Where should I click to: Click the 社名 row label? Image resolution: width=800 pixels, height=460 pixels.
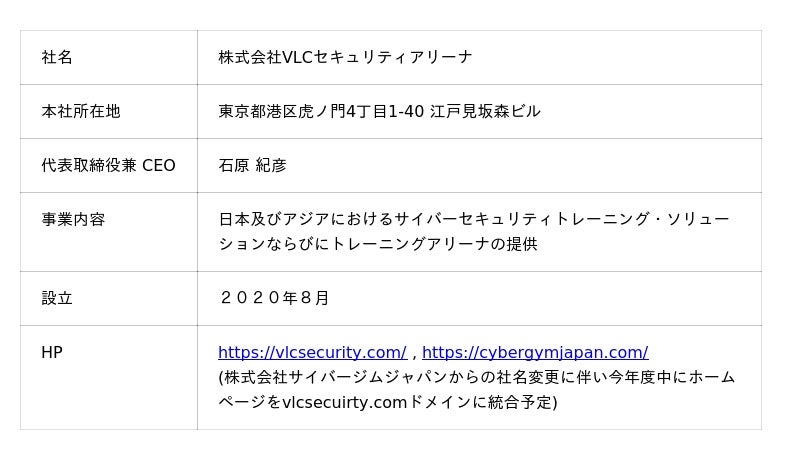click(57, 57)
